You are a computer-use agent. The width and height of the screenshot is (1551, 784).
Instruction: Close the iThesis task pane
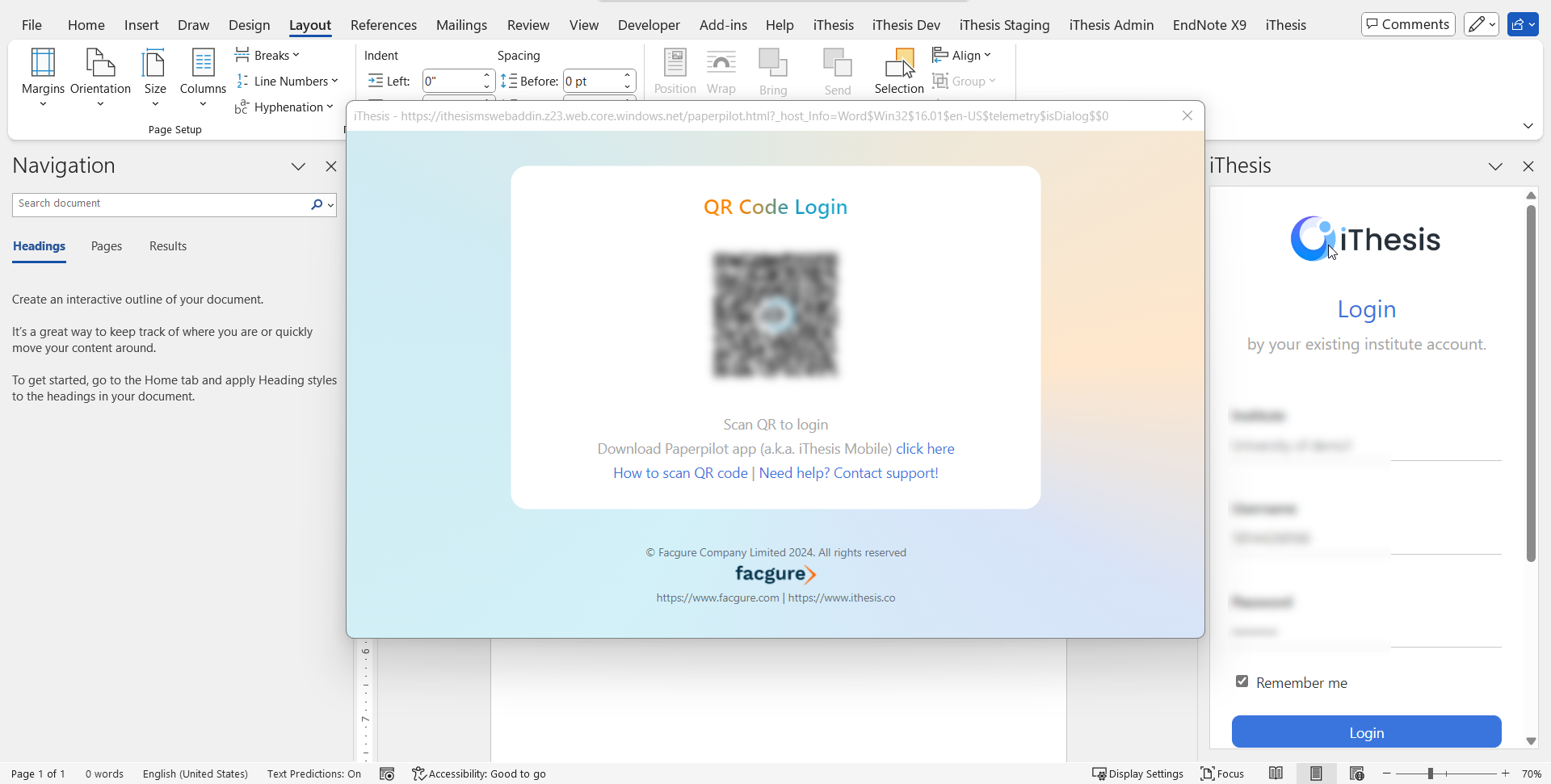point(1528,166)
